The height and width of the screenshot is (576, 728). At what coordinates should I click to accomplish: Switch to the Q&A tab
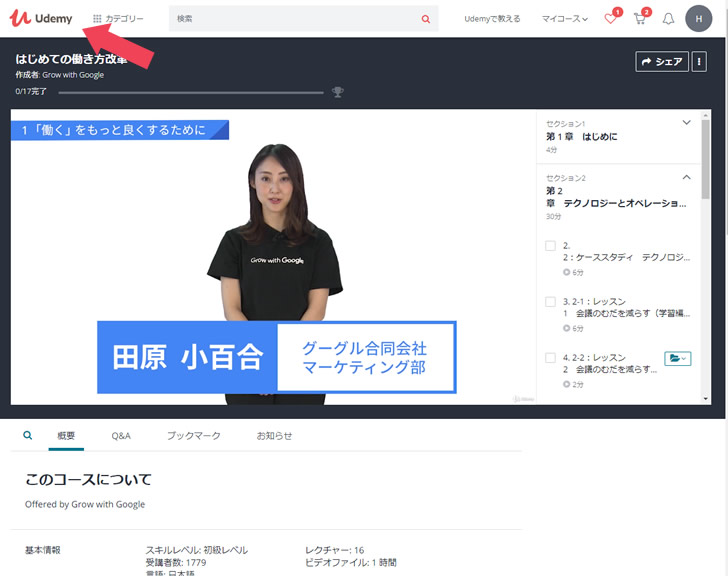121,436
